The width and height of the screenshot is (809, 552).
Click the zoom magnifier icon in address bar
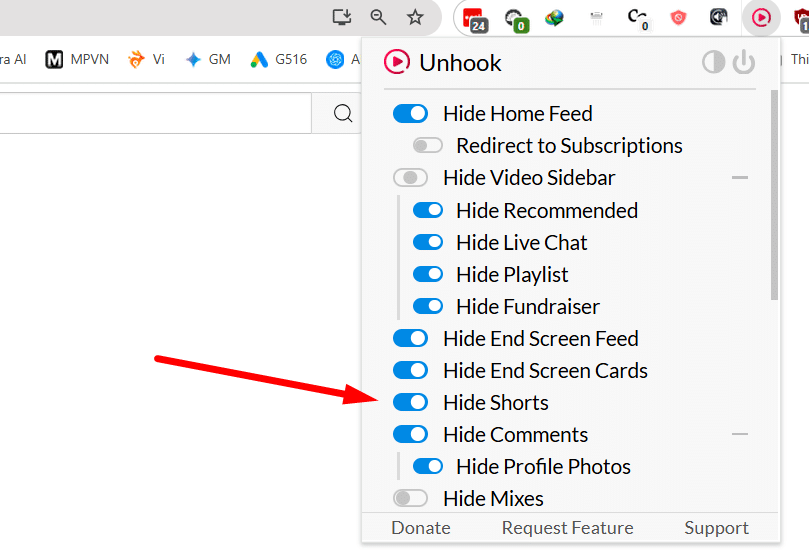(378, 17)
